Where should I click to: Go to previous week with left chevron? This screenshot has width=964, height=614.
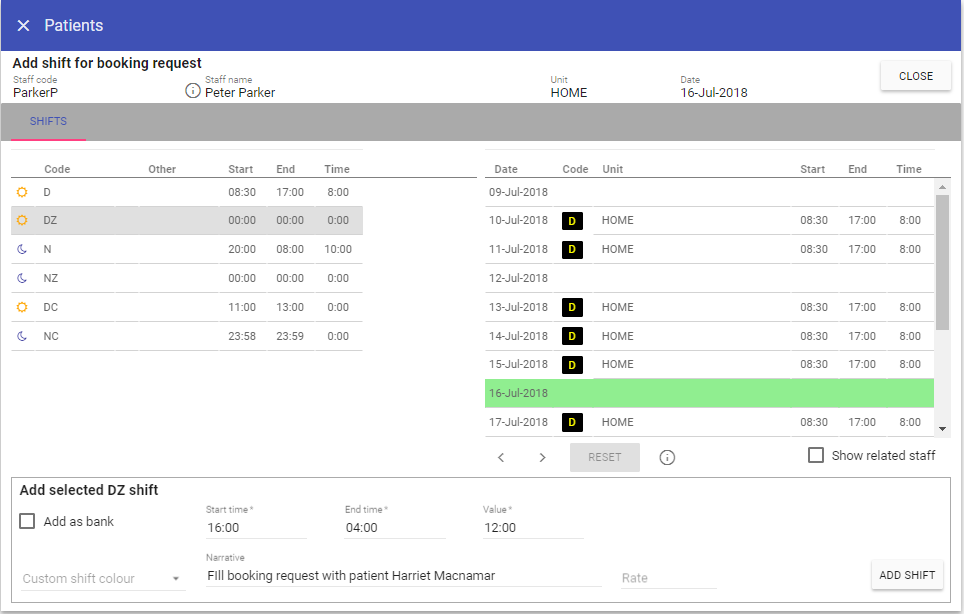(x=501, y=457)
